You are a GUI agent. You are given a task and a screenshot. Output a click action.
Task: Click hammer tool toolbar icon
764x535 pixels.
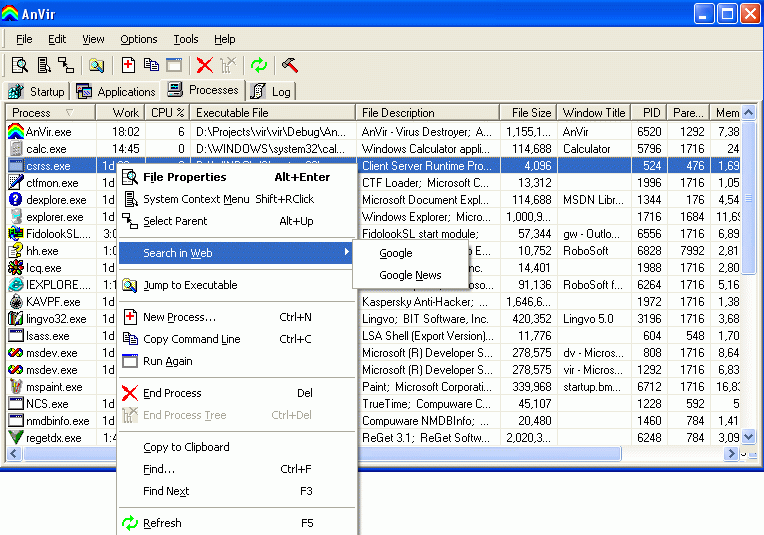tap(289, 65)
